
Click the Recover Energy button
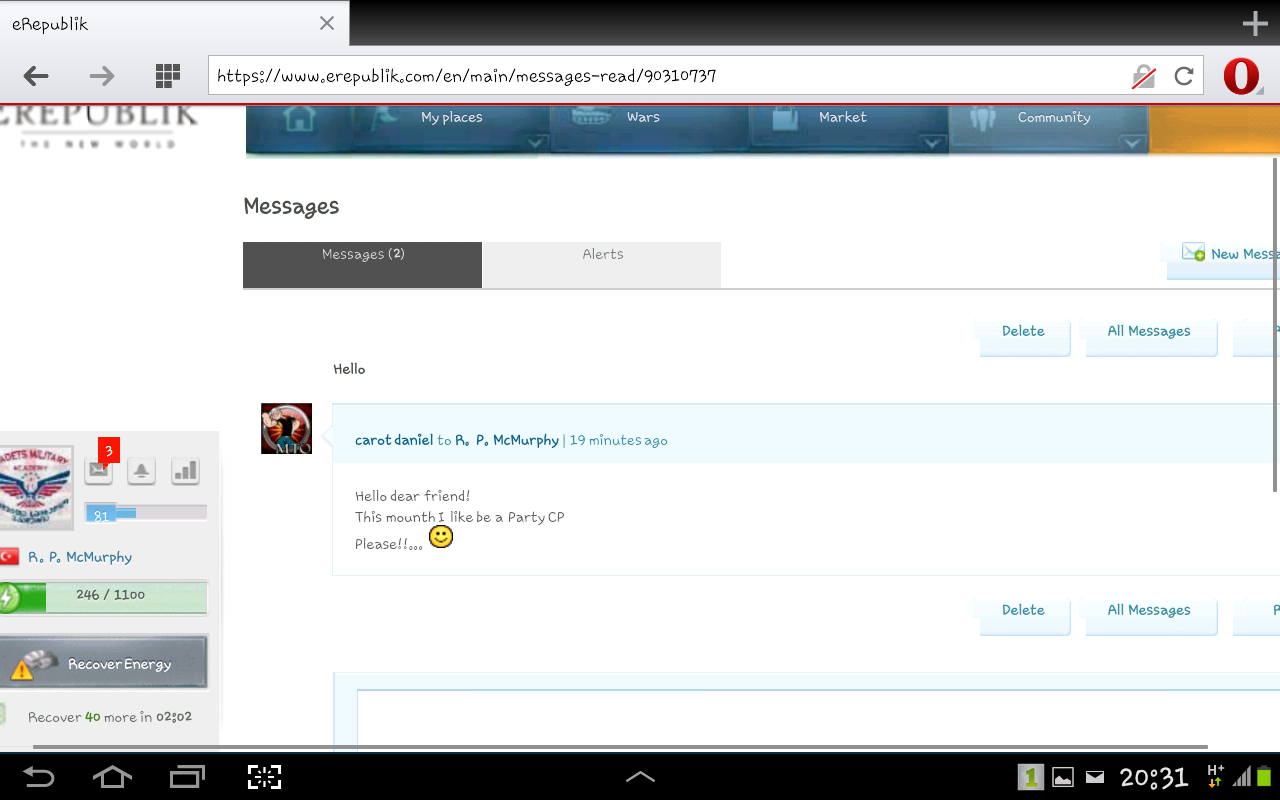pyautogui.click(x=103, y=663)
